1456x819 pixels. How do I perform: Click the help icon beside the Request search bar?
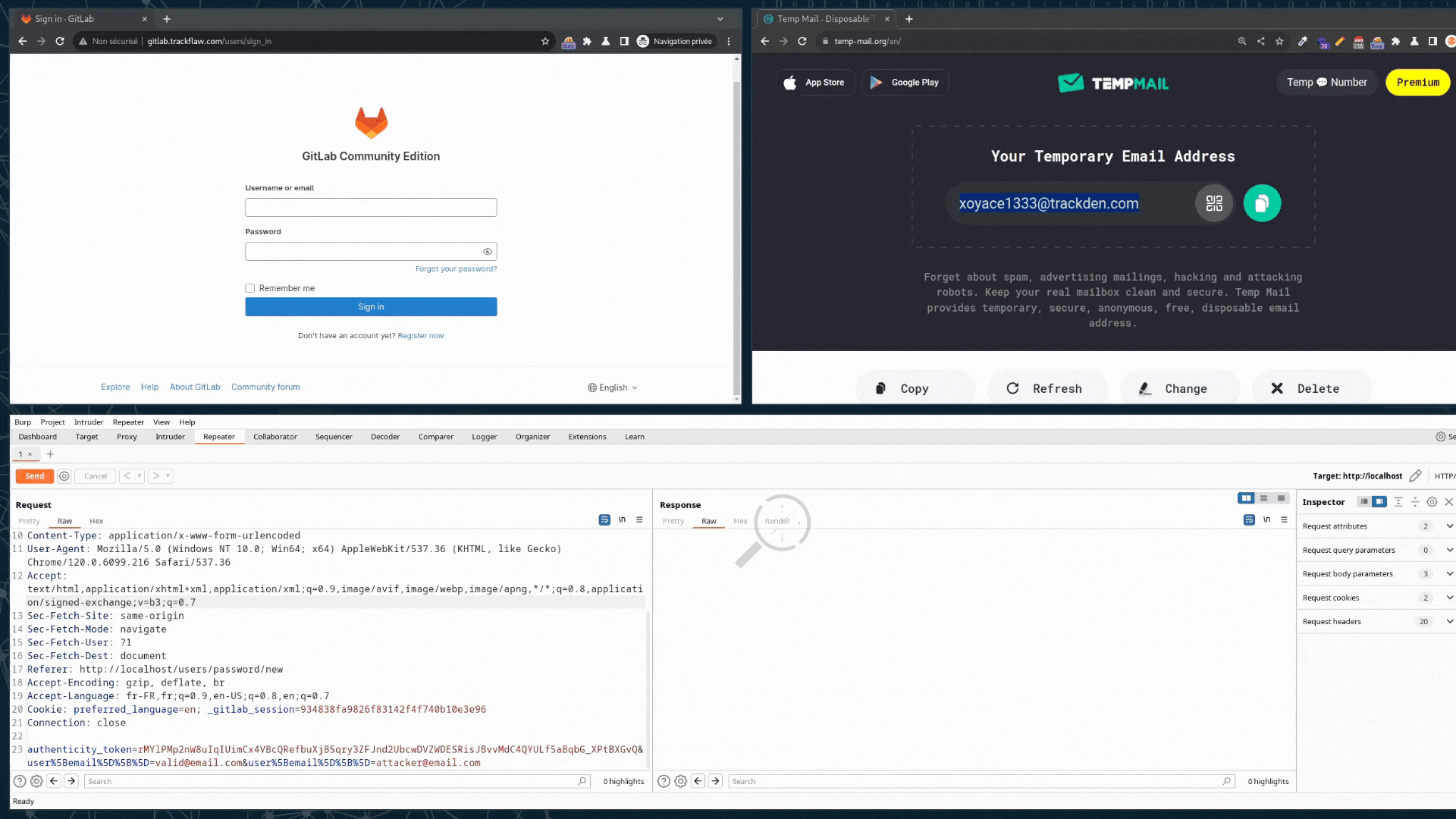point(20,781)
